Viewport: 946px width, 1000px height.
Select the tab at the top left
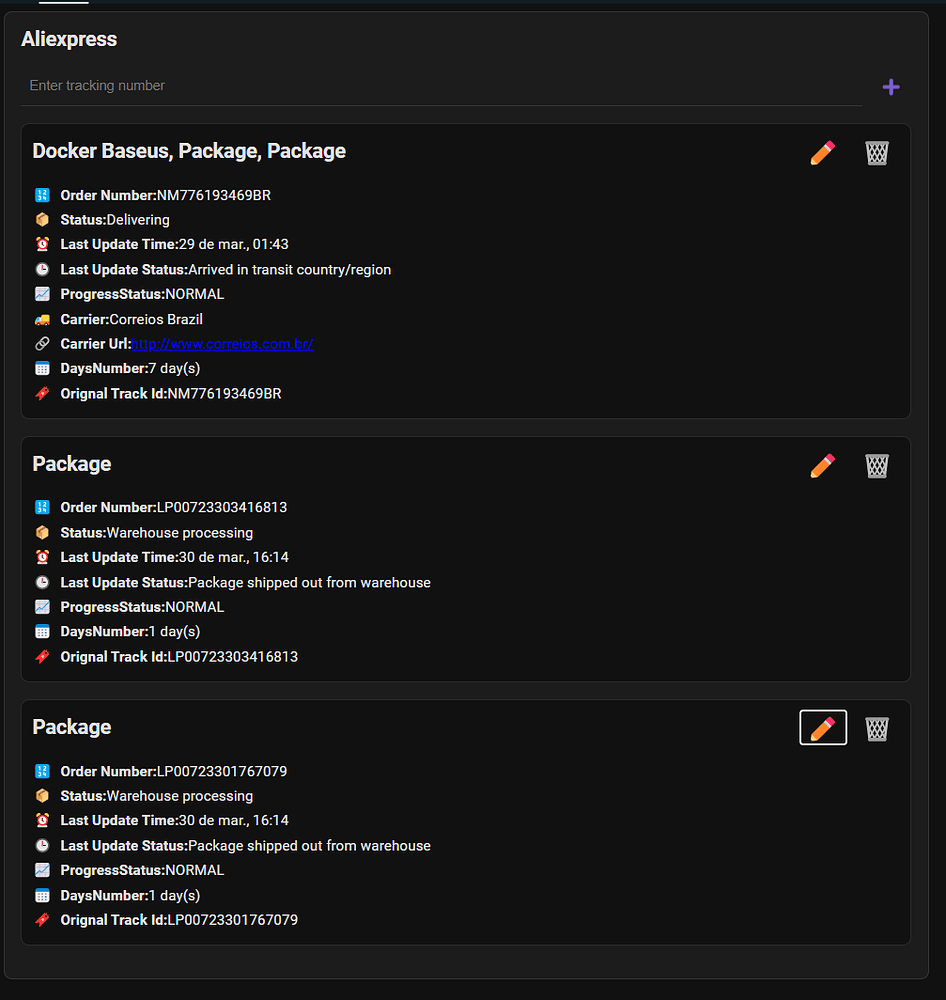63,3
